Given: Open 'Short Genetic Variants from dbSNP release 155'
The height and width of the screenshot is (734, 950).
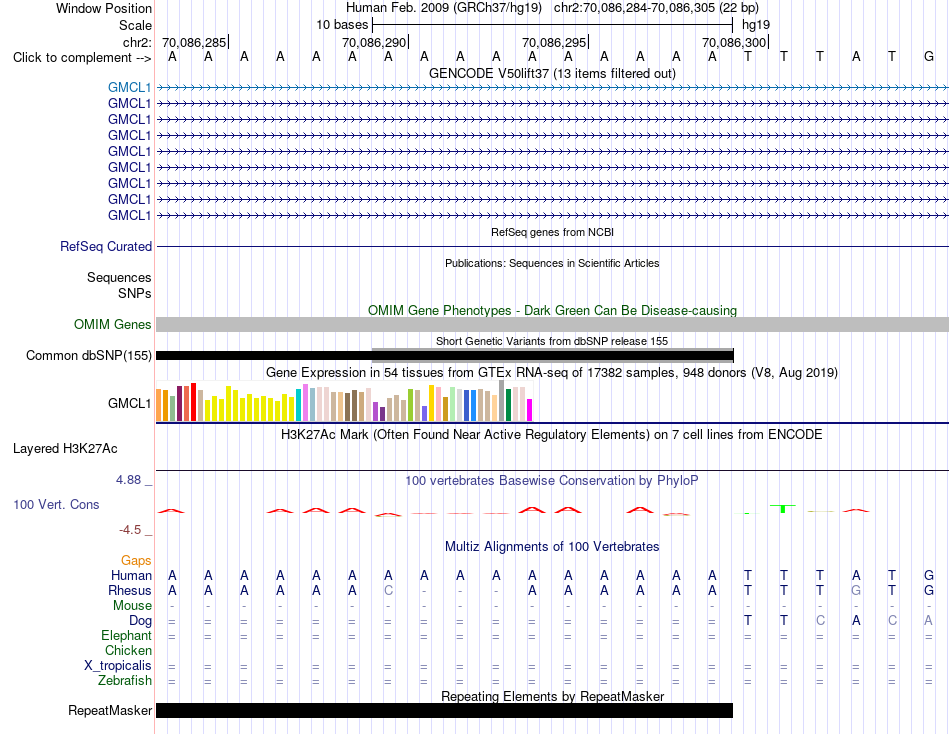Looking at the screenshot, I should click(552, 341).
